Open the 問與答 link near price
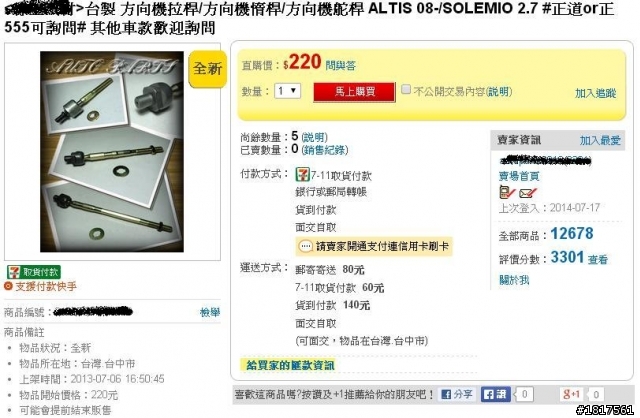 click(x=340, y=65)
